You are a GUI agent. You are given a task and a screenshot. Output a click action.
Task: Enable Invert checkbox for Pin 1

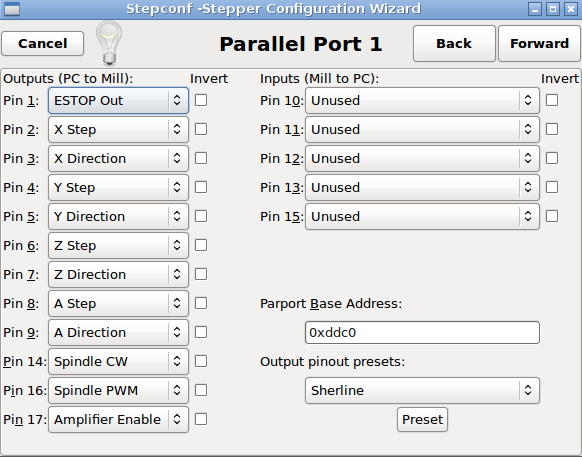coord(201,100)
